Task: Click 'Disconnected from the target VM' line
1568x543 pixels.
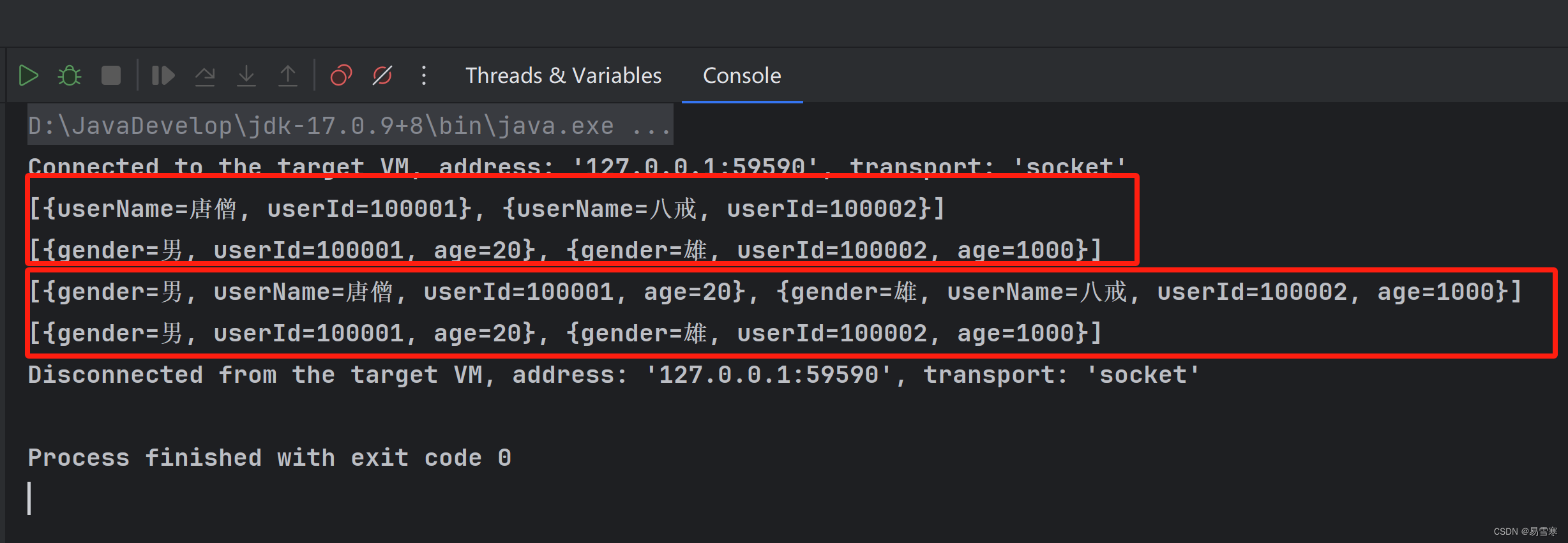Action: [614, 375]
